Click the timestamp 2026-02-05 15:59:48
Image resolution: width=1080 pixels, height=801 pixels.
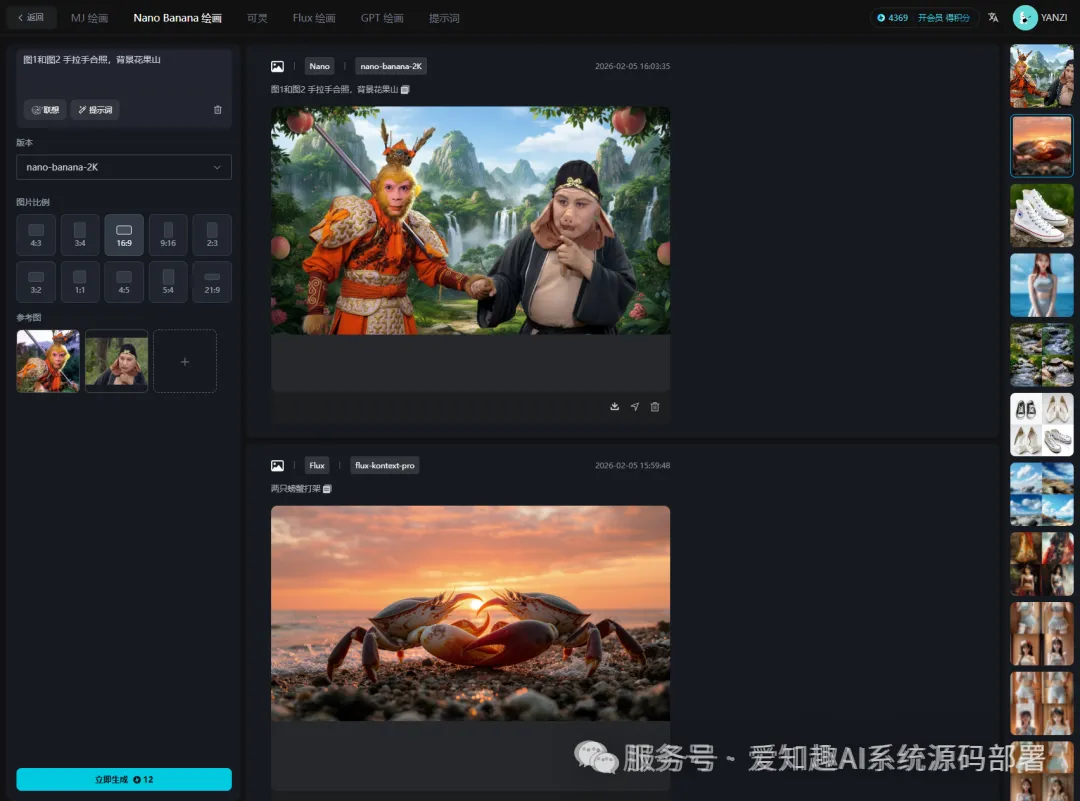point(632,466)
